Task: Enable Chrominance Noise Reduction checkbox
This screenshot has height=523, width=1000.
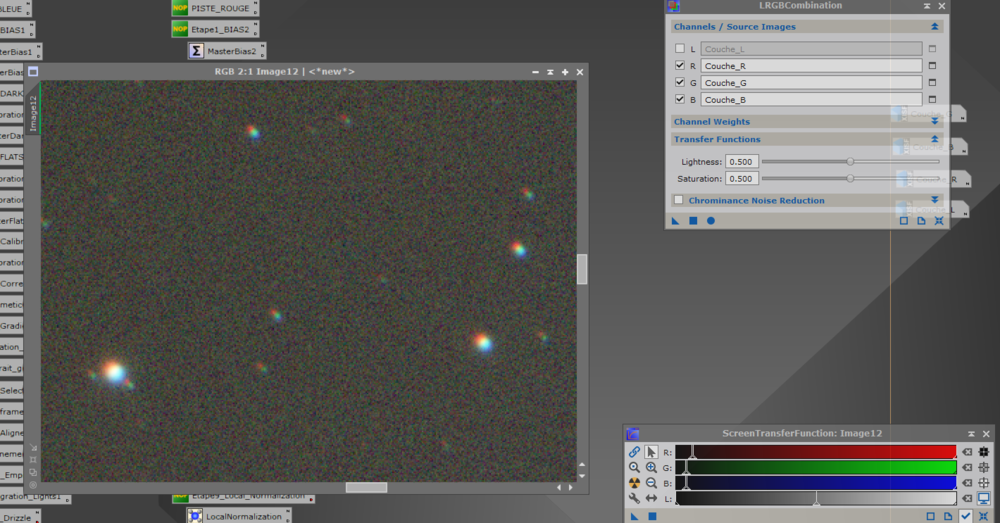Action: tap(679, 200)
